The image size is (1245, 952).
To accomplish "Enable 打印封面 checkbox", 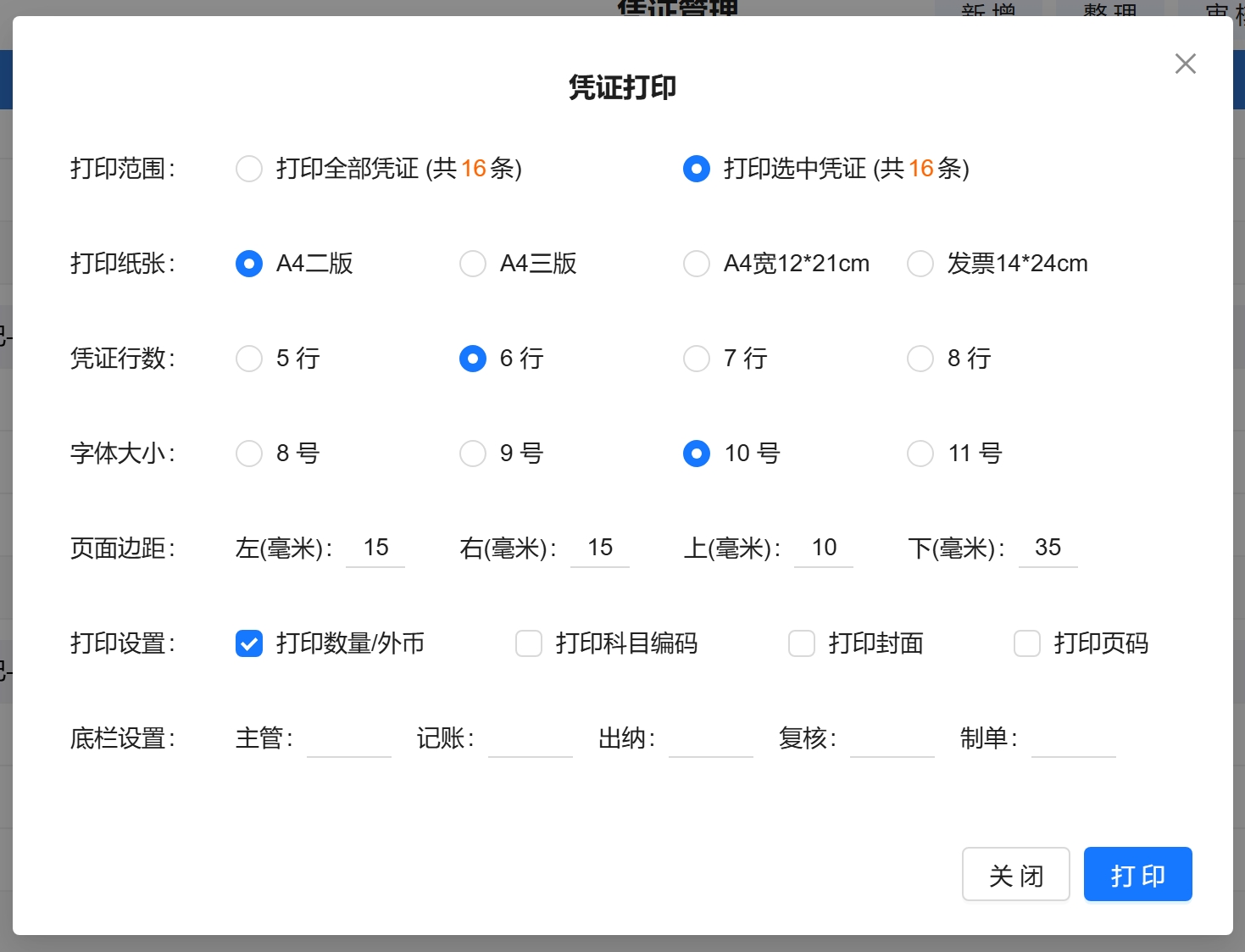I will 802,643.
